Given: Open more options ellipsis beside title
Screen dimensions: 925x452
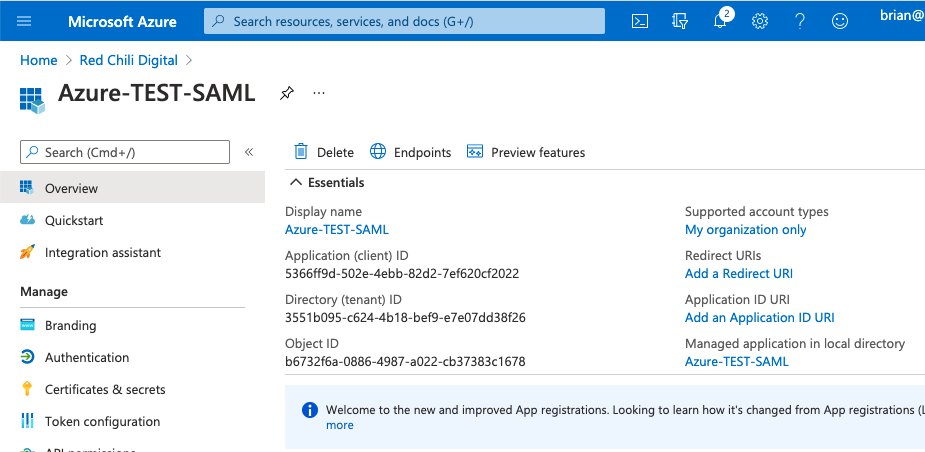Looking at the screenshot, I should click(x=319, y=93).
